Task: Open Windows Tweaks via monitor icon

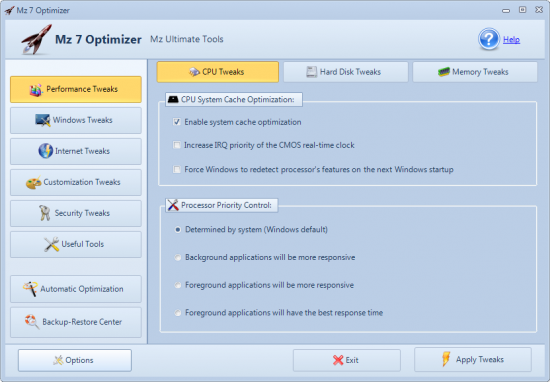Action: [x=42, y=120]
